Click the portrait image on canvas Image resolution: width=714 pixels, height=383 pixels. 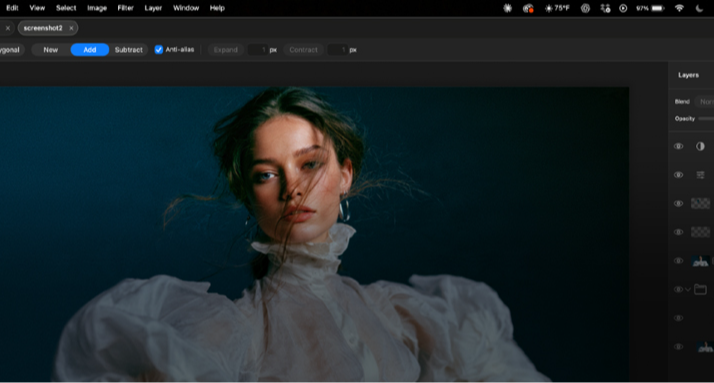pos(314,234)
